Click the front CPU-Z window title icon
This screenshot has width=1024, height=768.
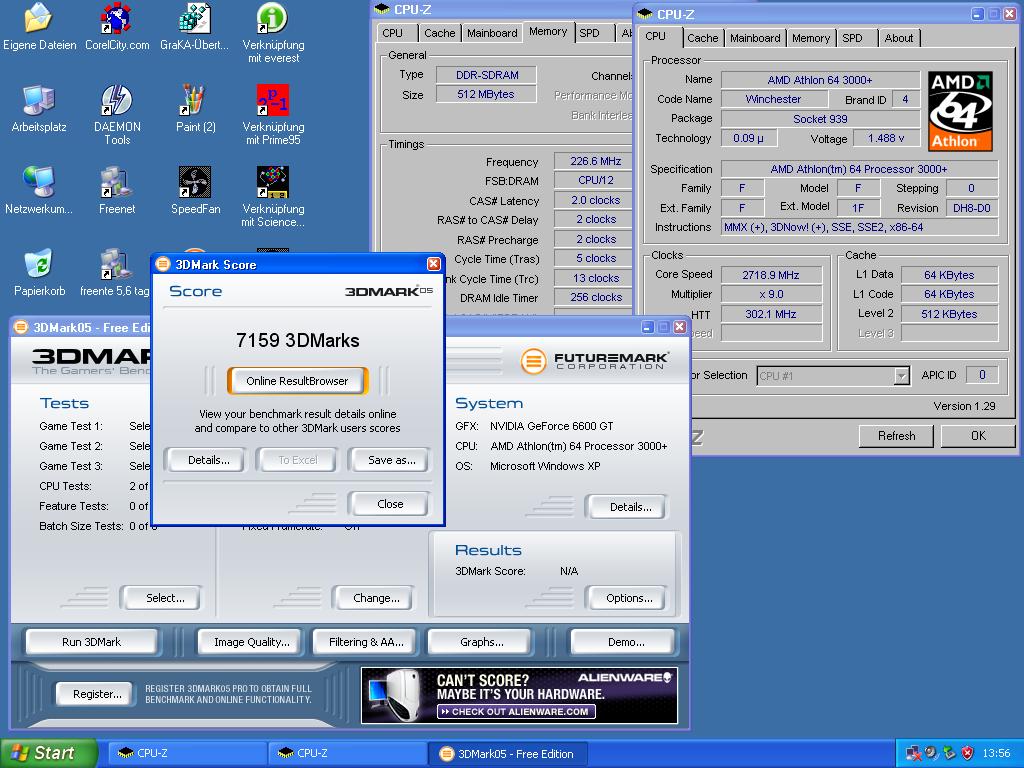point(645,14)
